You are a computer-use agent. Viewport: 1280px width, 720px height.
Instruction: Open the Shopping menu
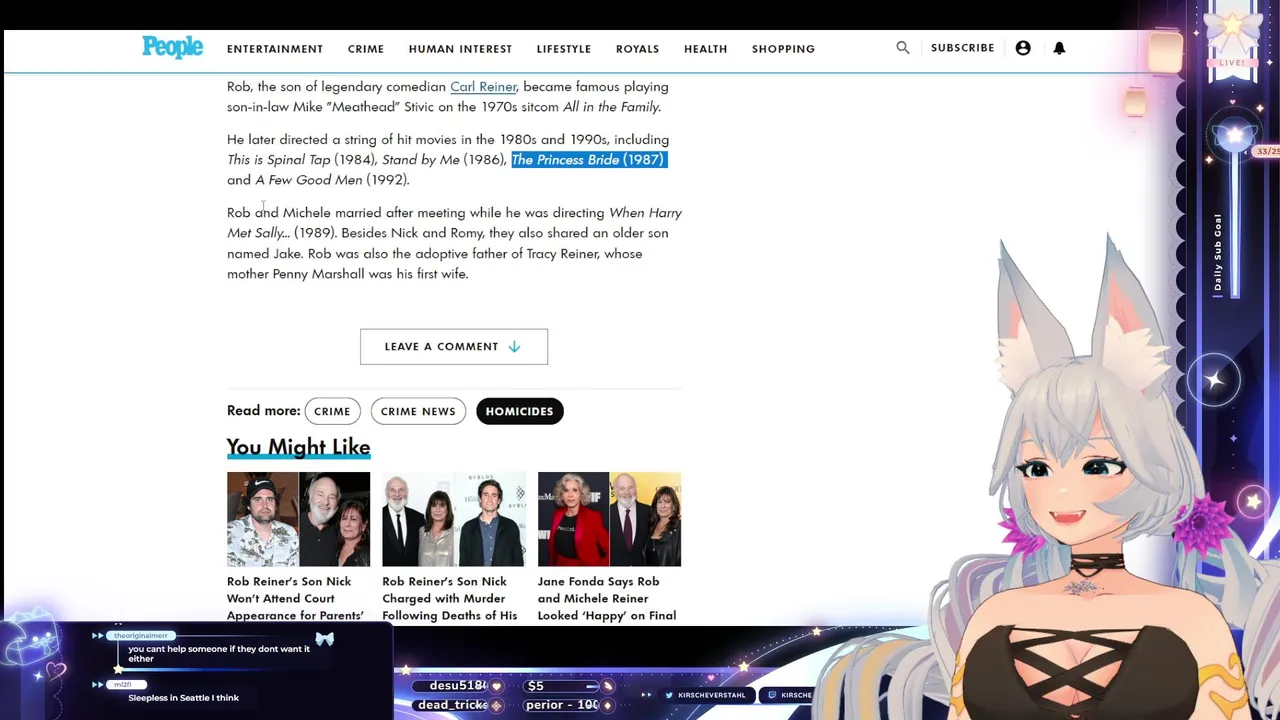783,48
